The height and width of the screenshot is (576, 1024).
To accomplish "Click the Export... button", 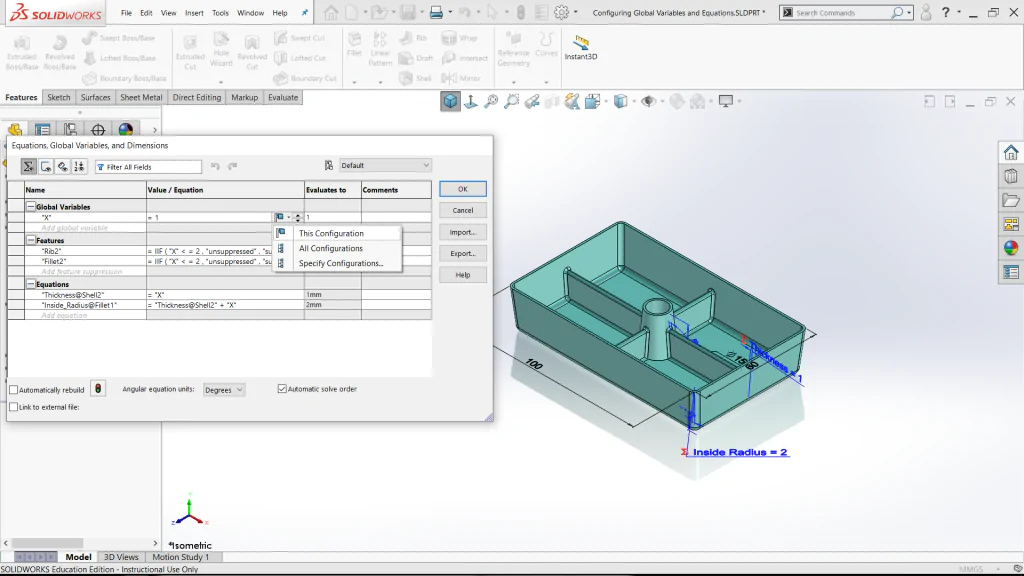I will [462, 253].
